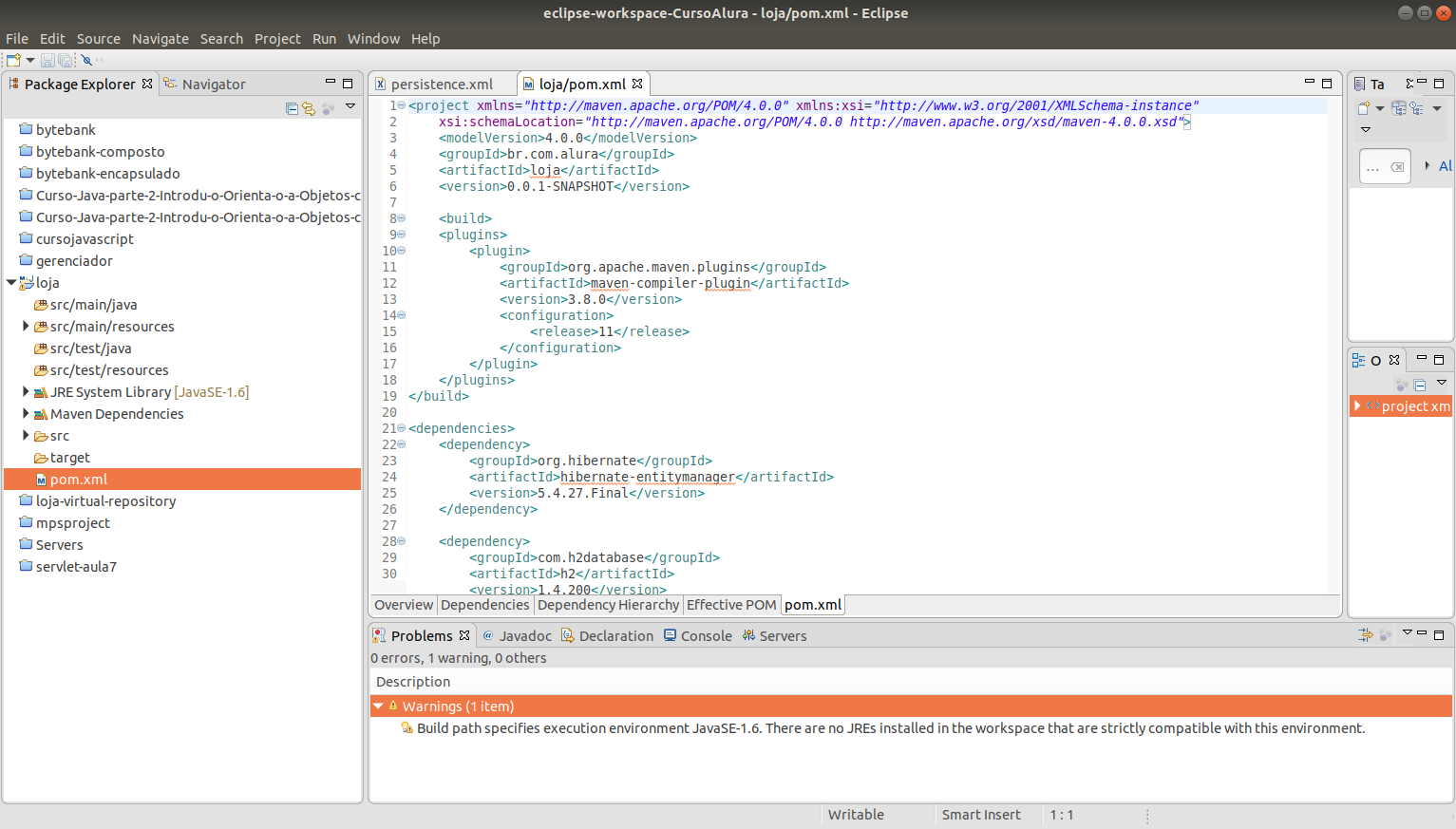The image size is (1456, 829).
Task: Switch to the Effective POM tab
Action: pos(731,605)
